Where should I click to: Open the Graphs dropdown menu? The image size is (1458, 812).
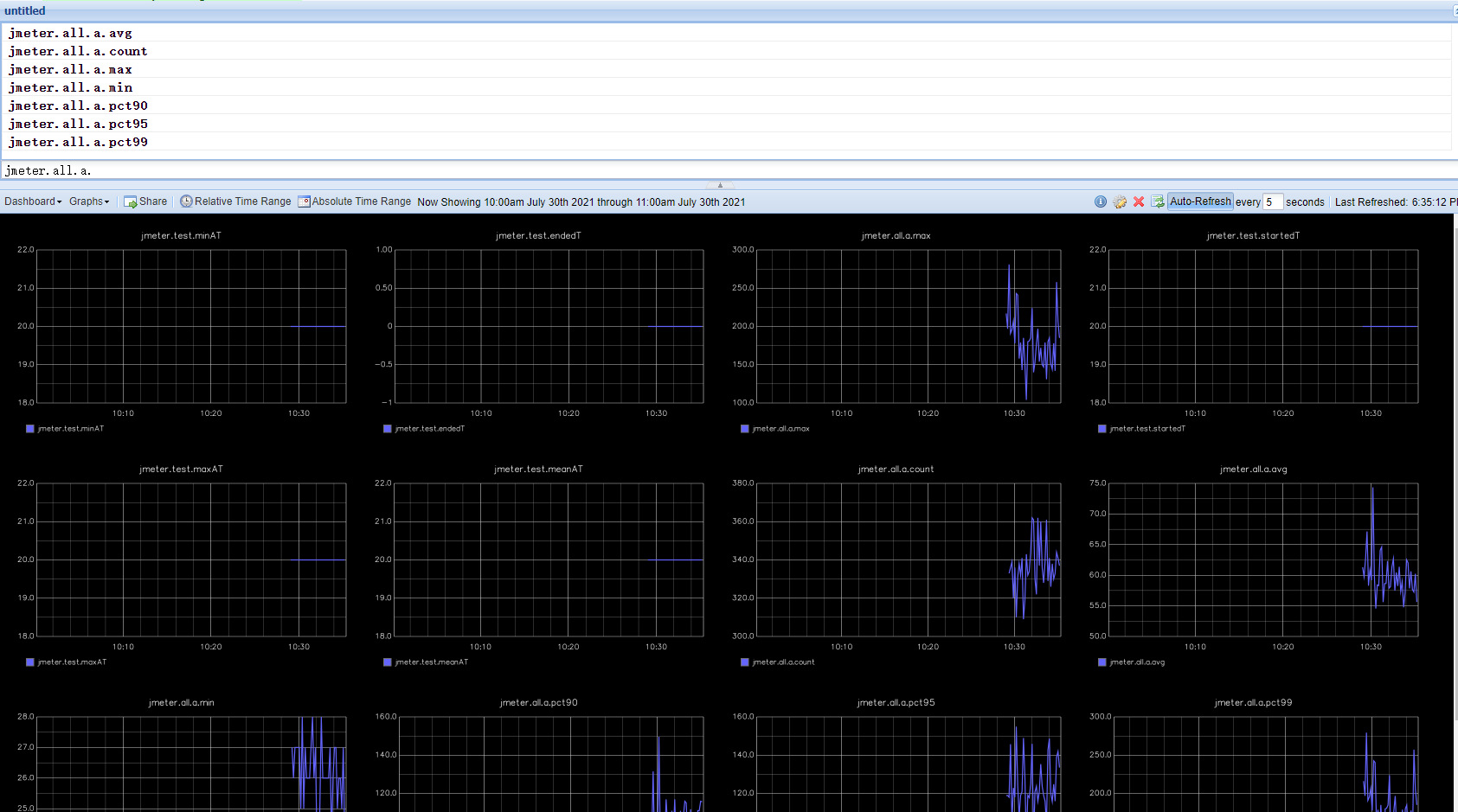tap(89, 201)
